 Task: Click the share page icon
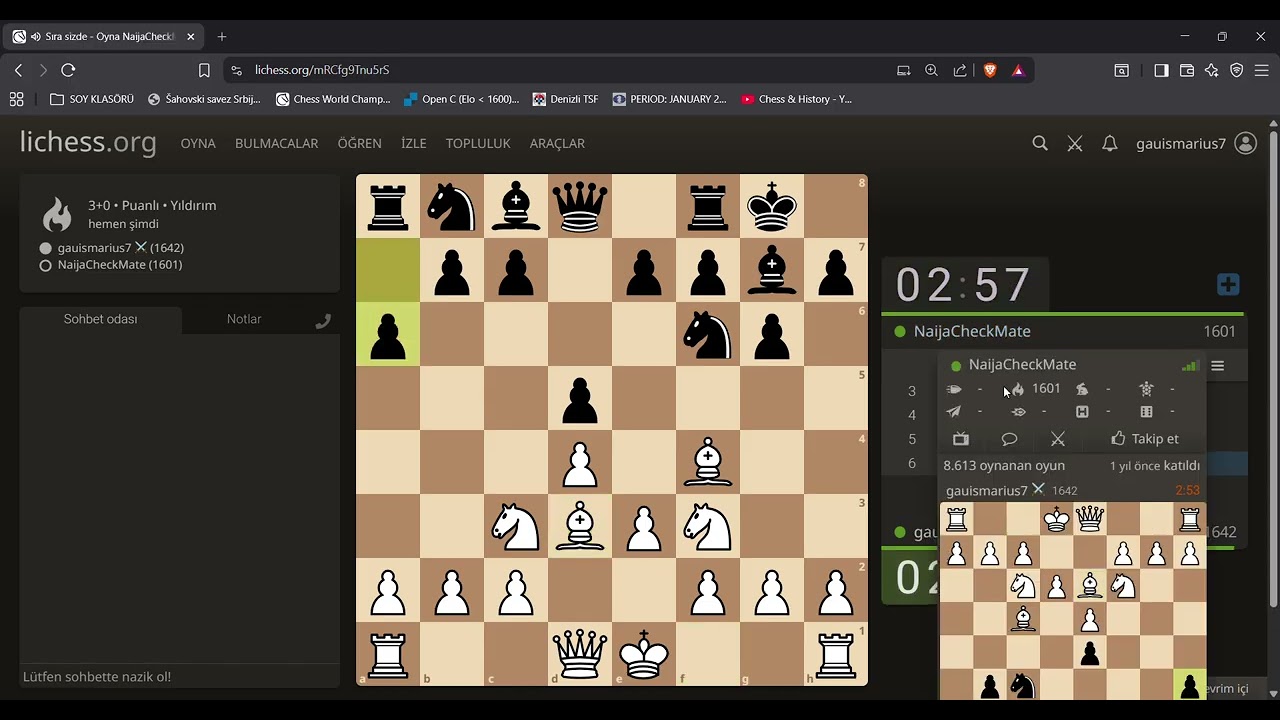(x=960, y=70)
